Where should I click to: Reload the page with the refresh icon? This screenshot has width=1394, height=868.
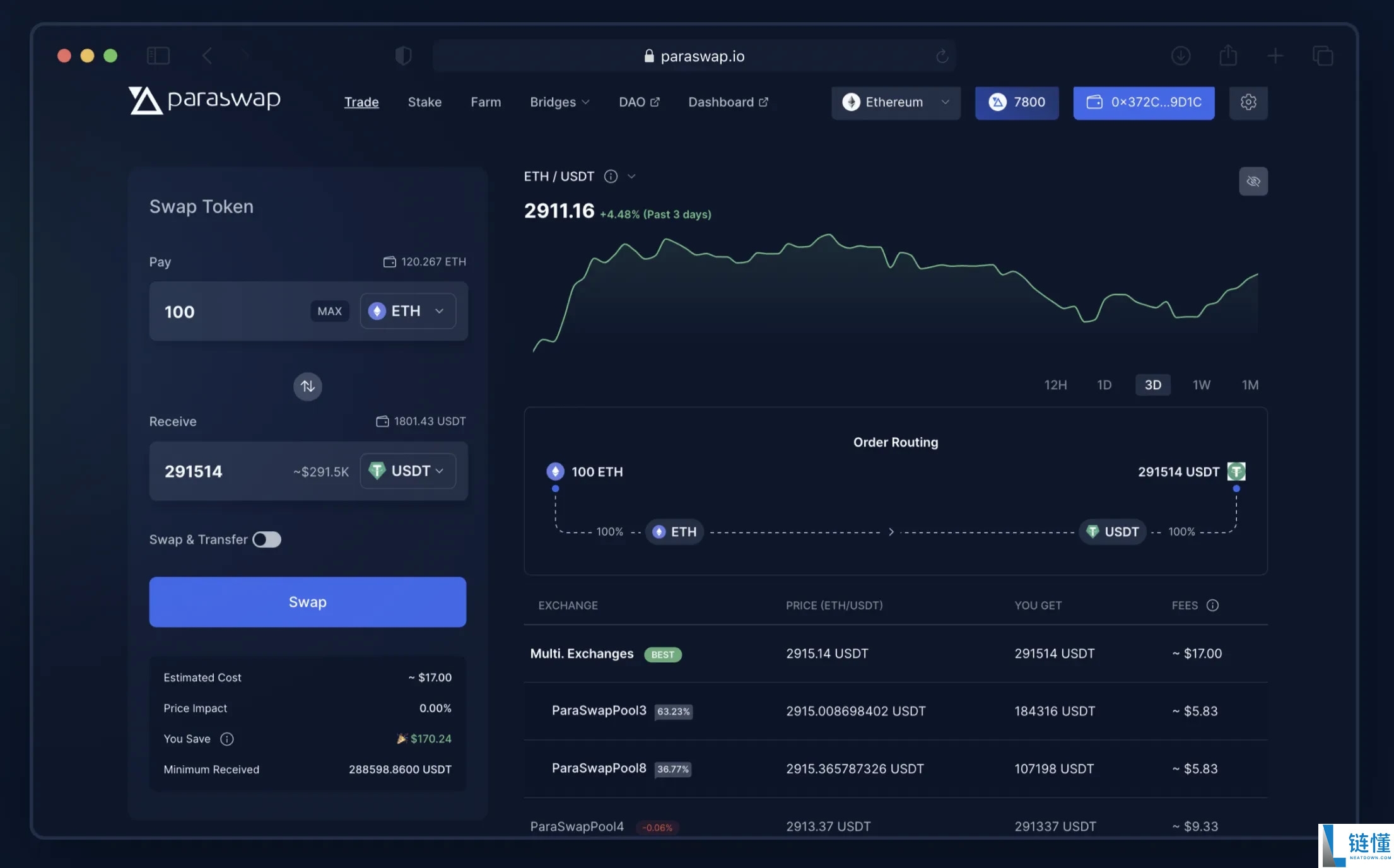point(942,56)
